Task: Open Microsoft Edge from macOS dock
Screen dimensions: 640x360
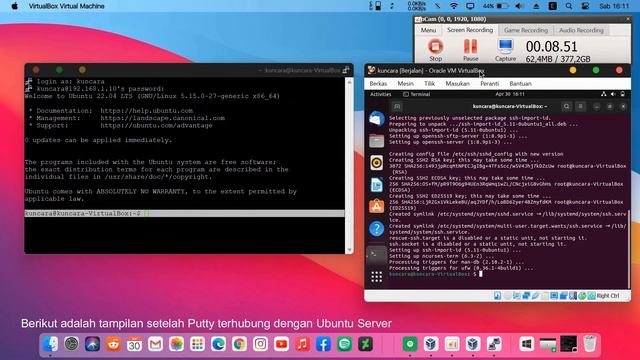Action: (218, 344)
